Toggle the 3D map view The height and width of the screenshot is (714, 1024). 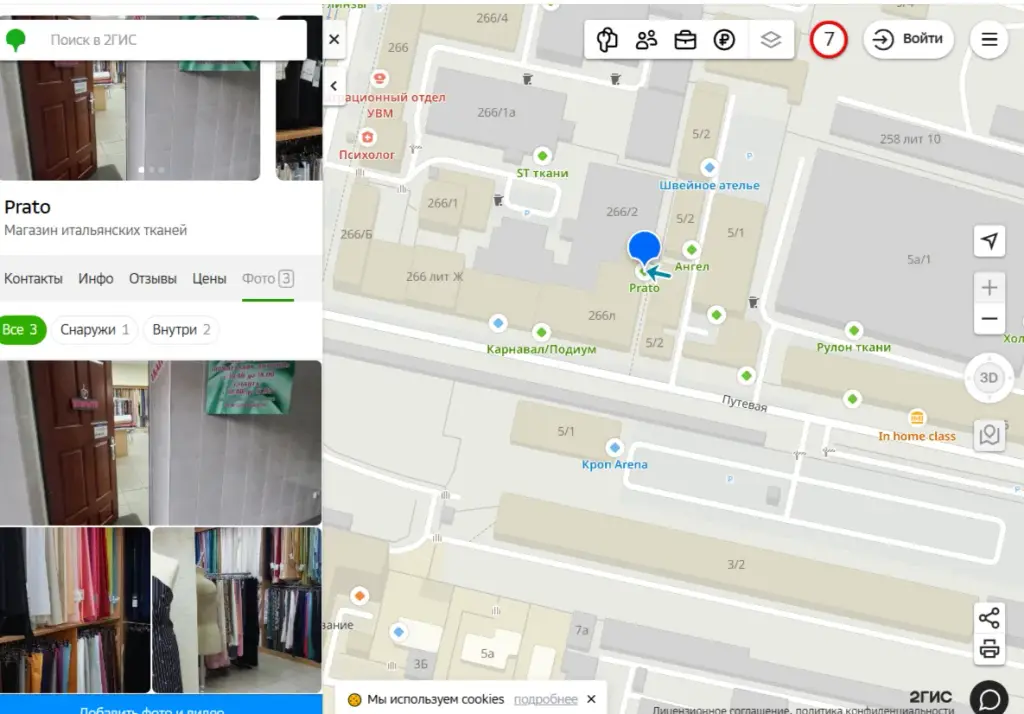pyautogui.click(x=988, y=378)
